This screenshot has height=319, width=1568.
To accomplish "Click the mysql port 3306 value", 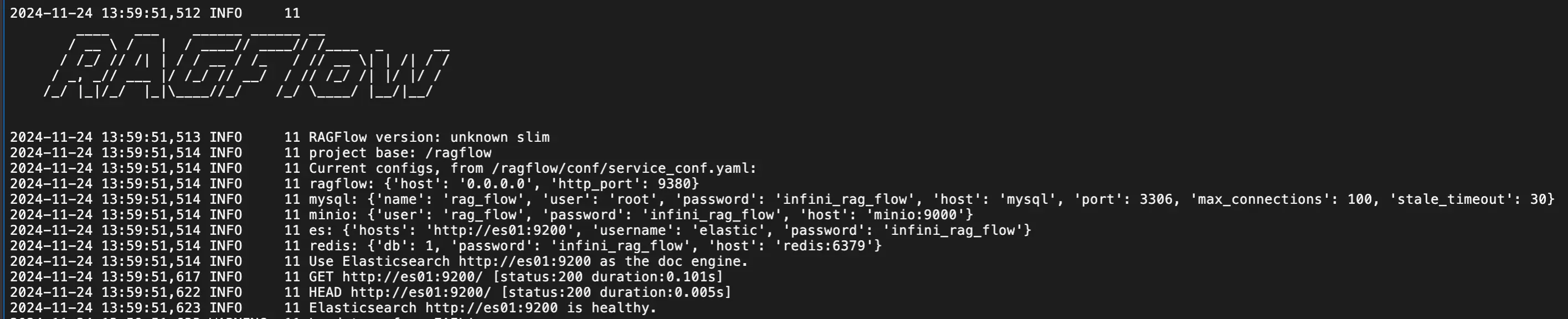I will (x=1156, y=200).
